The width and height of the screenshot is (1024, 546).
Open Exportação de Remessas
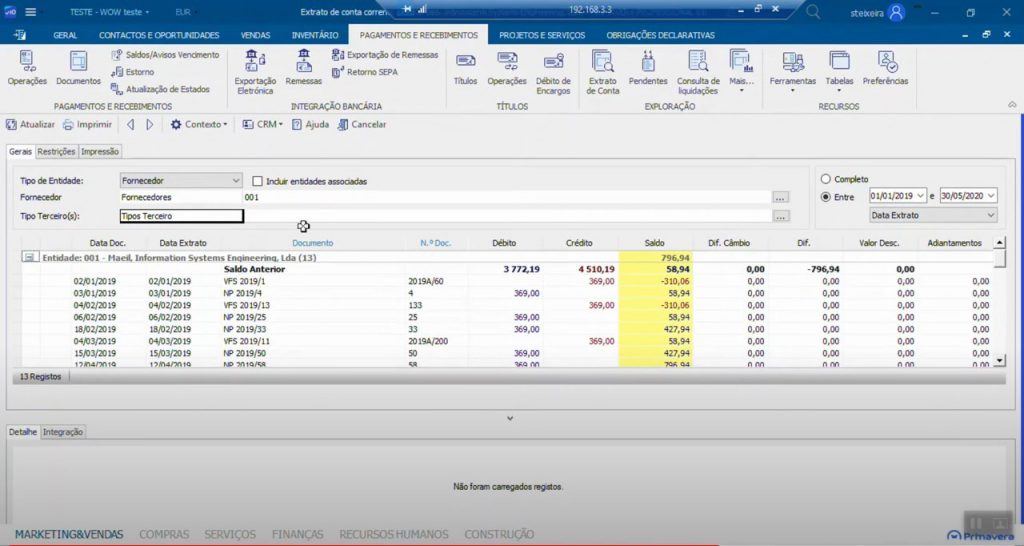tap(385, 55)
